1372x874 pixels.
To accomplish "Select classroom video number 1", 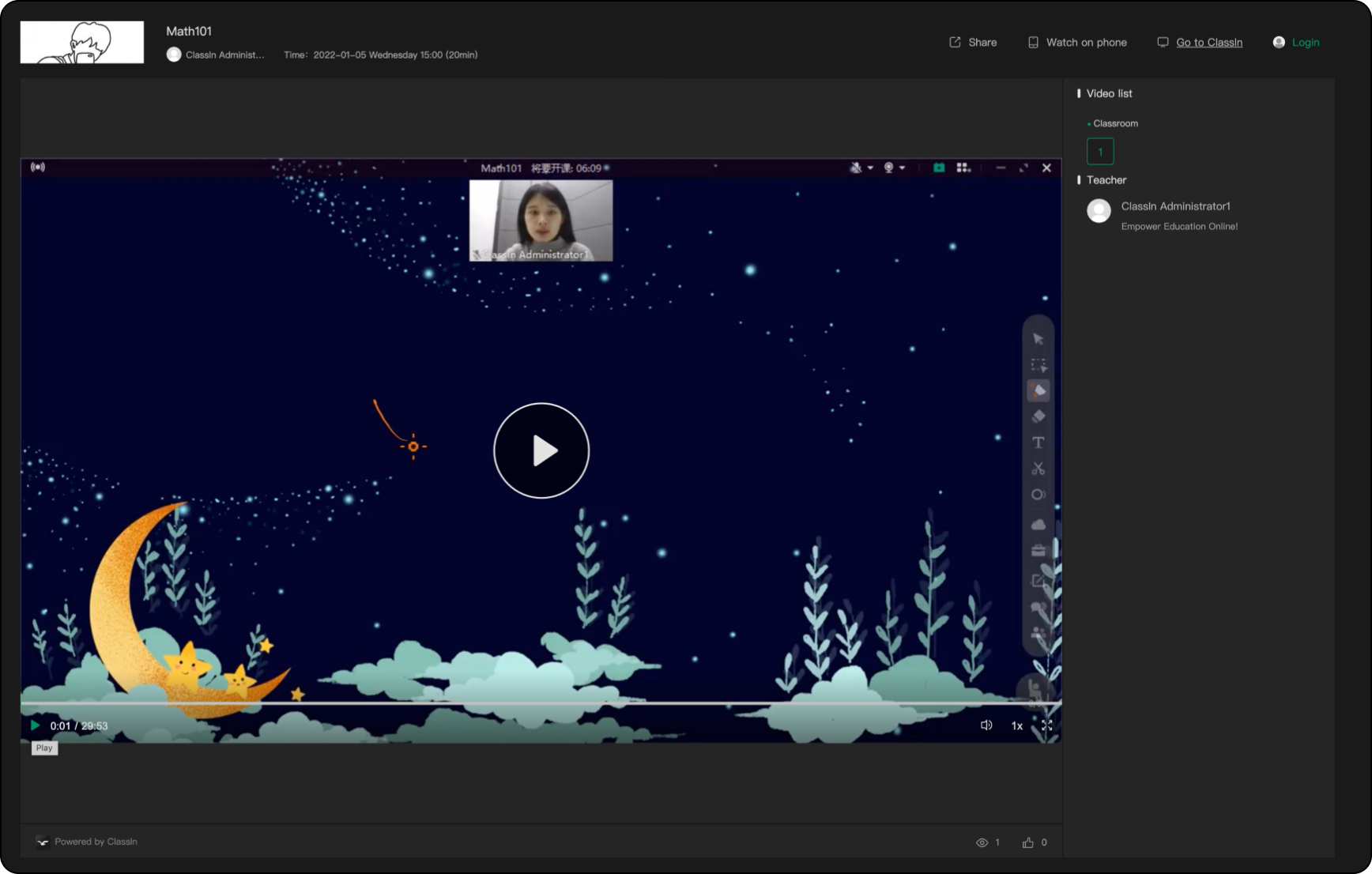I will click(x=1099, y=152).
